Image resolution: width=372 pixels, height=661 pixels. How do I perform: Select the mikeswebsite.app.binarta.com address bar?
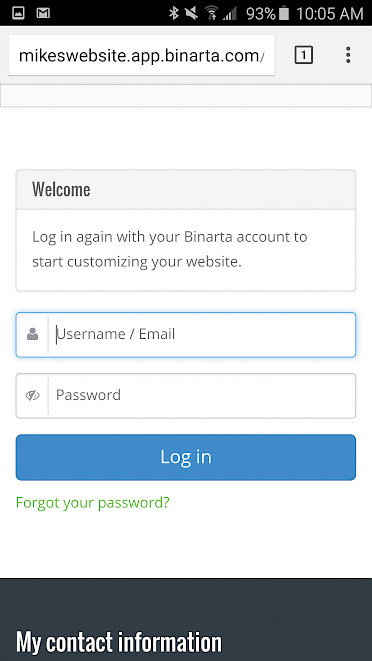(x=142, y=55)
